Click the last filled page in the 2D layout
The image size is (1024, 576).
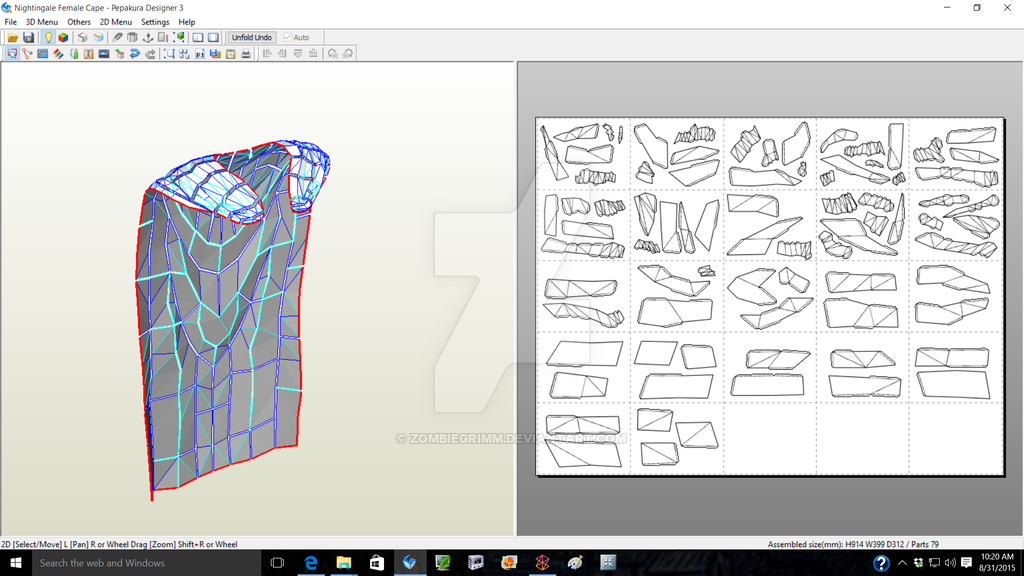pos(677,438)
